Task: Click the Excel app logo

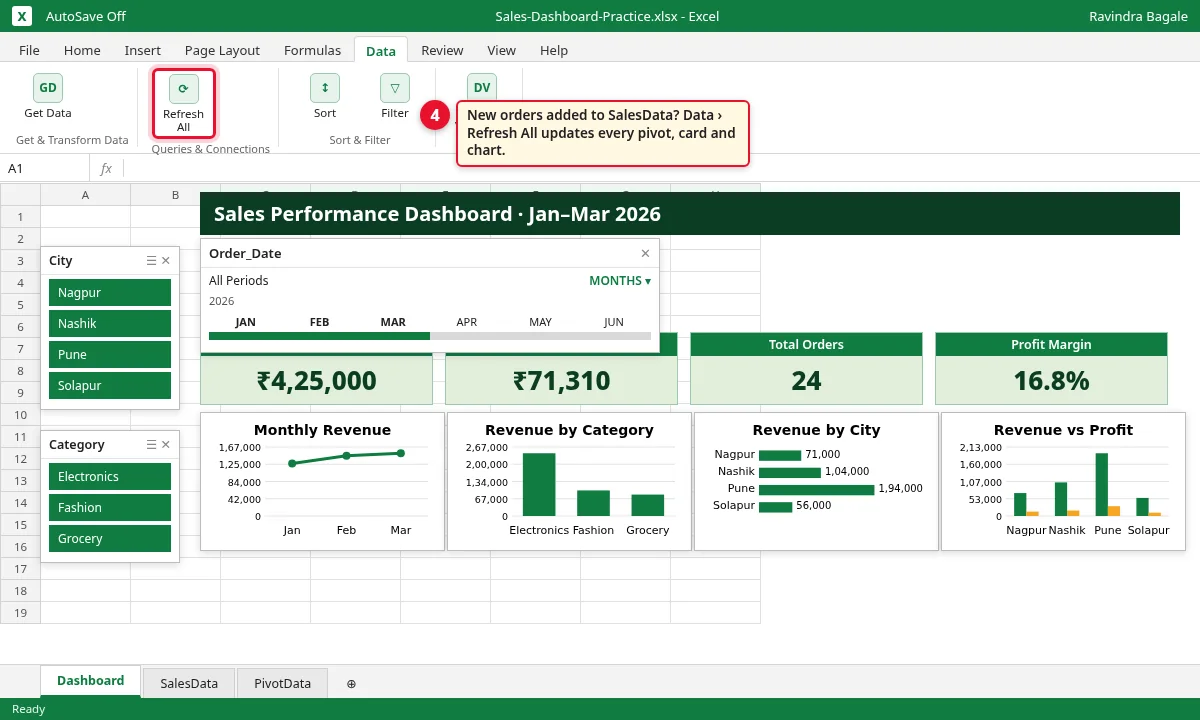Action: 22,16
